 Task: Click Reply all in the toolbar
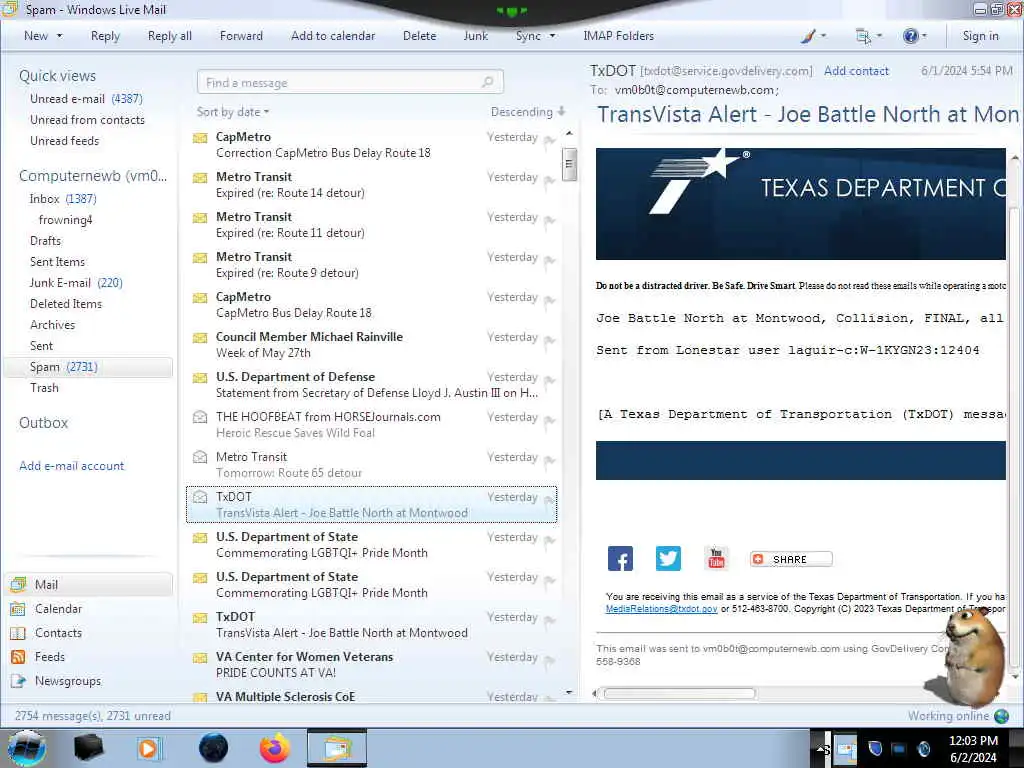(170, 36)
